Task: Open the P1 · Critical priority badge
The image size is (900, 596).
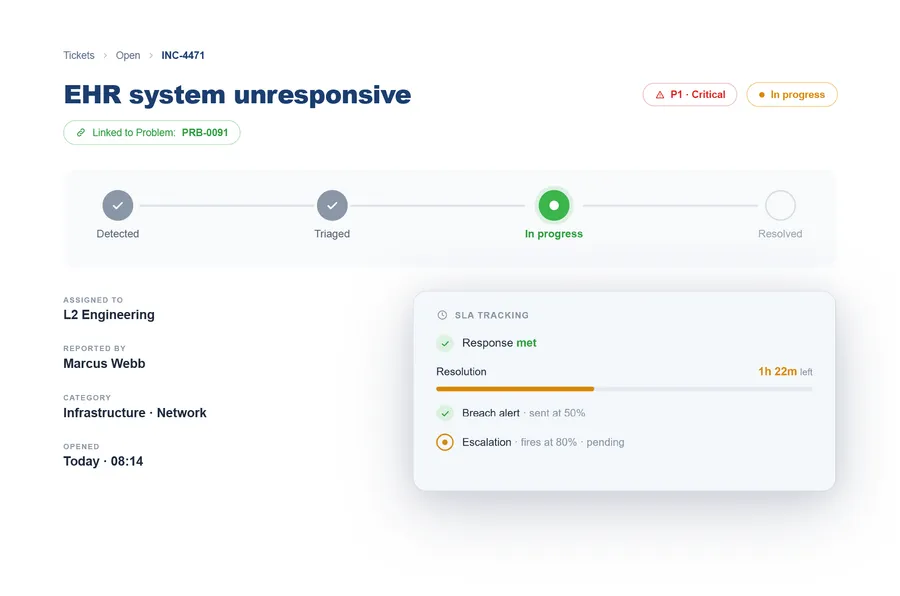Action: click(690, 95)
